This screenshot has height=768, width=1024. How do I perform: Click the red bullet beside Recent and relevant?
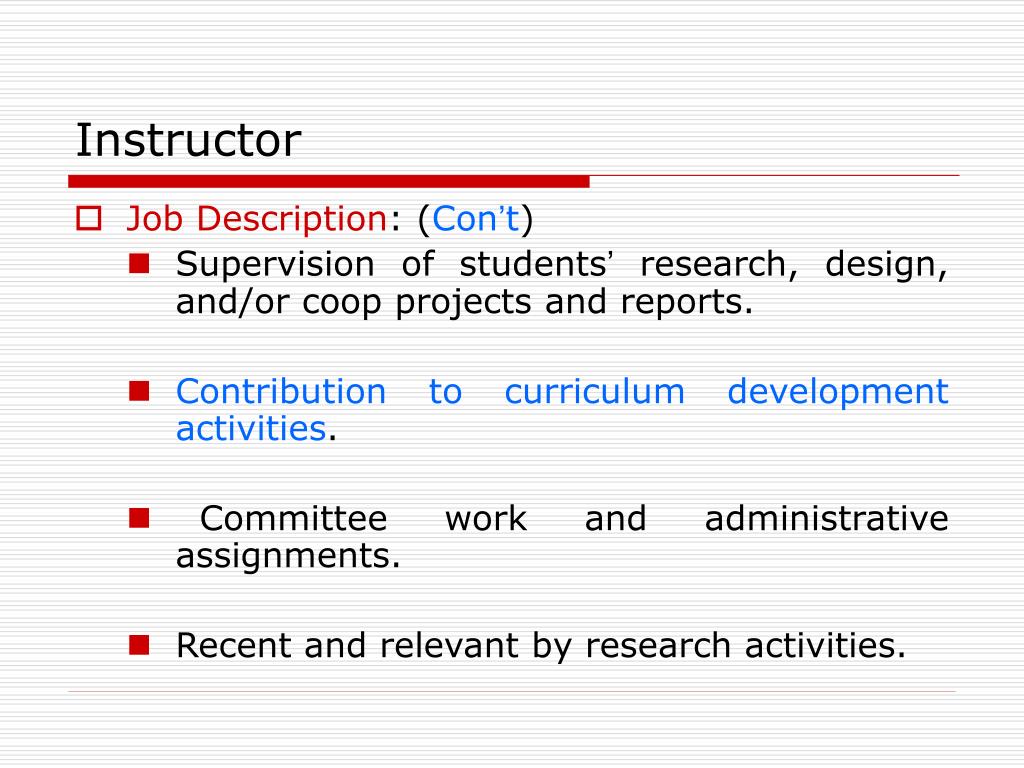click(139, 645)
